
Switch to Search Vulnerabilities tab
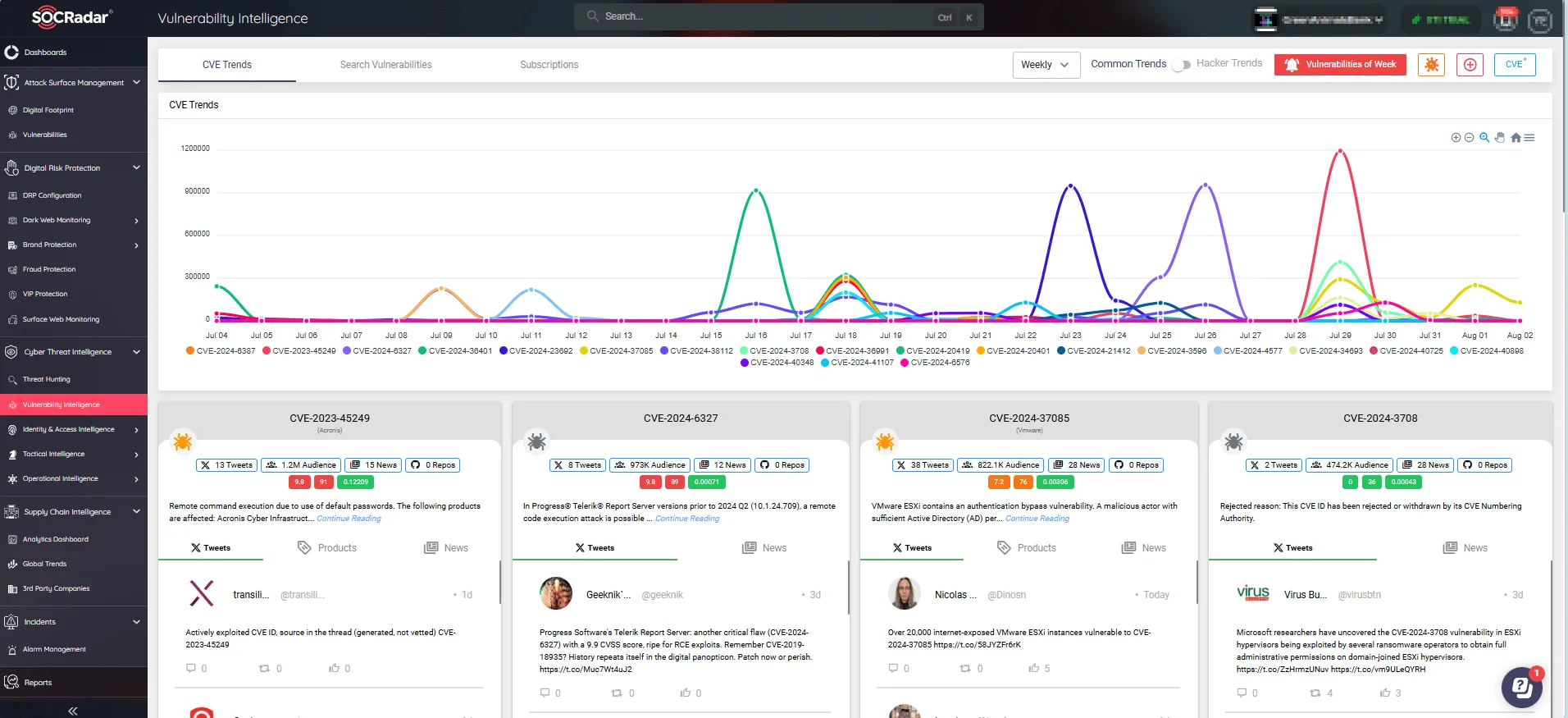[x=385, y=65]
